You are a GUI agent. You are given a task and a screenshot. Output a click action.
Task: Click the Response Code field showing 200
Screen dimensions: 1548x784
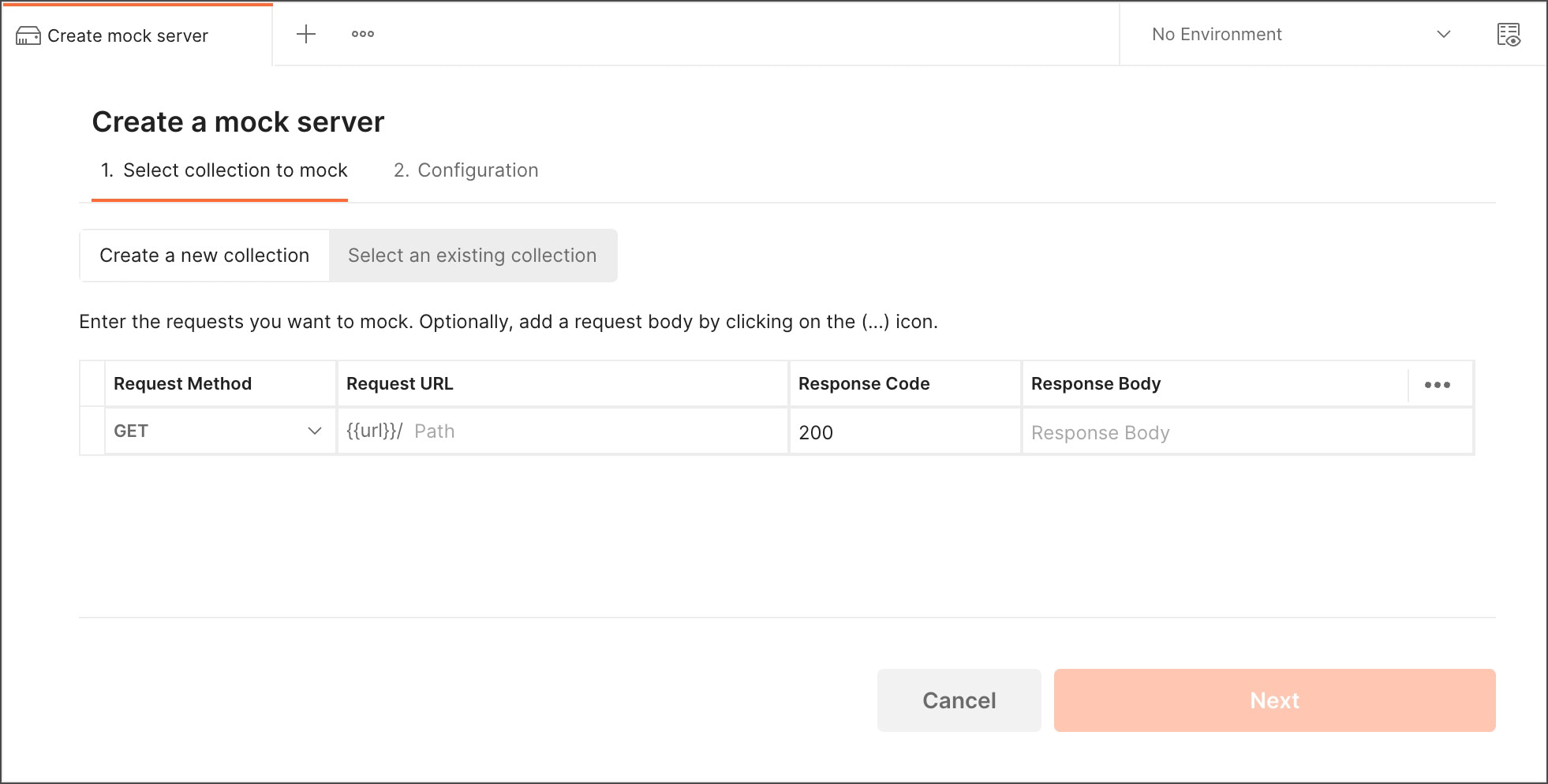coord(905,431)
